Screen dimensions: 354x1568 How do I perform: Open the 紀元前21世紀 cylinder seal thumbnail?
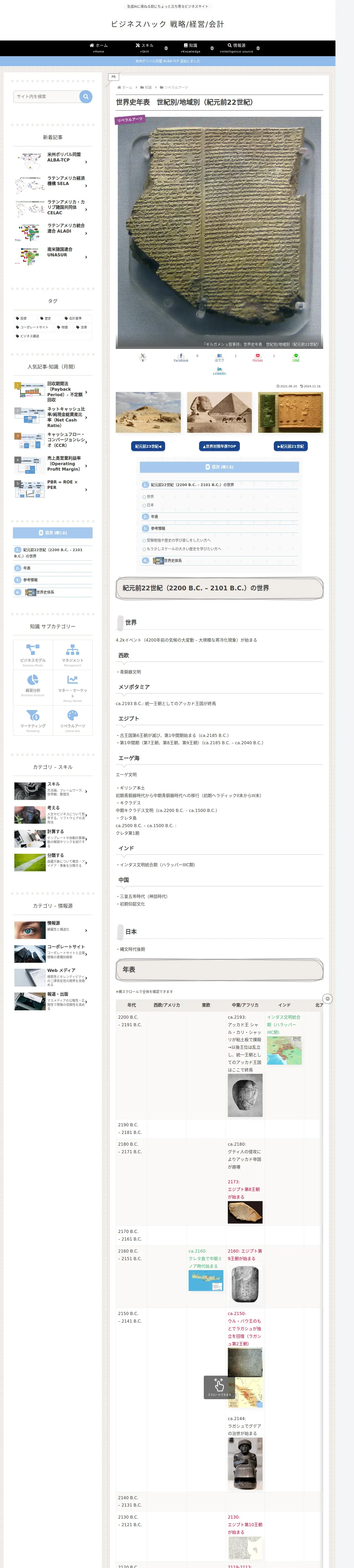(291, 412)
